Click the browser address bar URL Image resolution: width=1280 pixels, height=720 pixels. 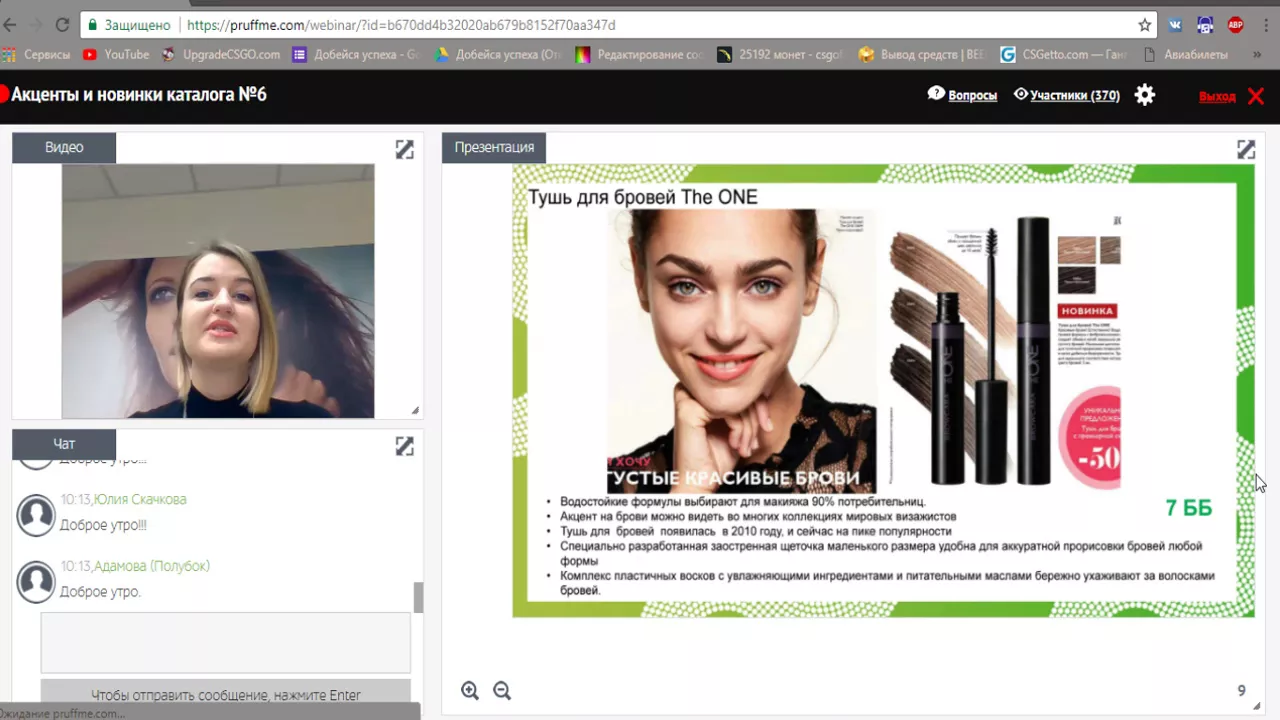tap(401, 25)
